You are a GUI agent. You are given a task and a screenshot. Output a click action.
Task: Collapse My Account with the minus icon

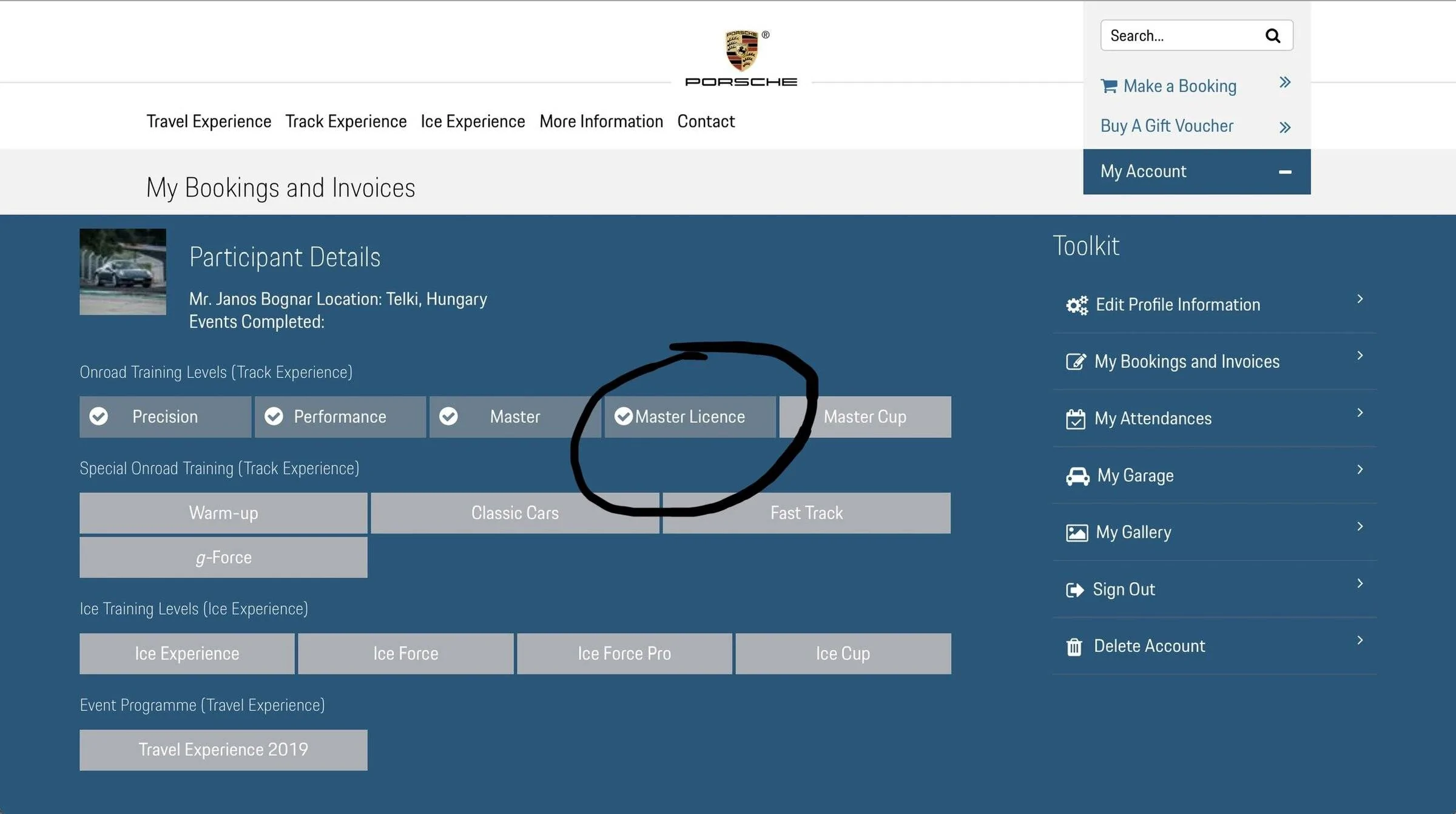1285,172
